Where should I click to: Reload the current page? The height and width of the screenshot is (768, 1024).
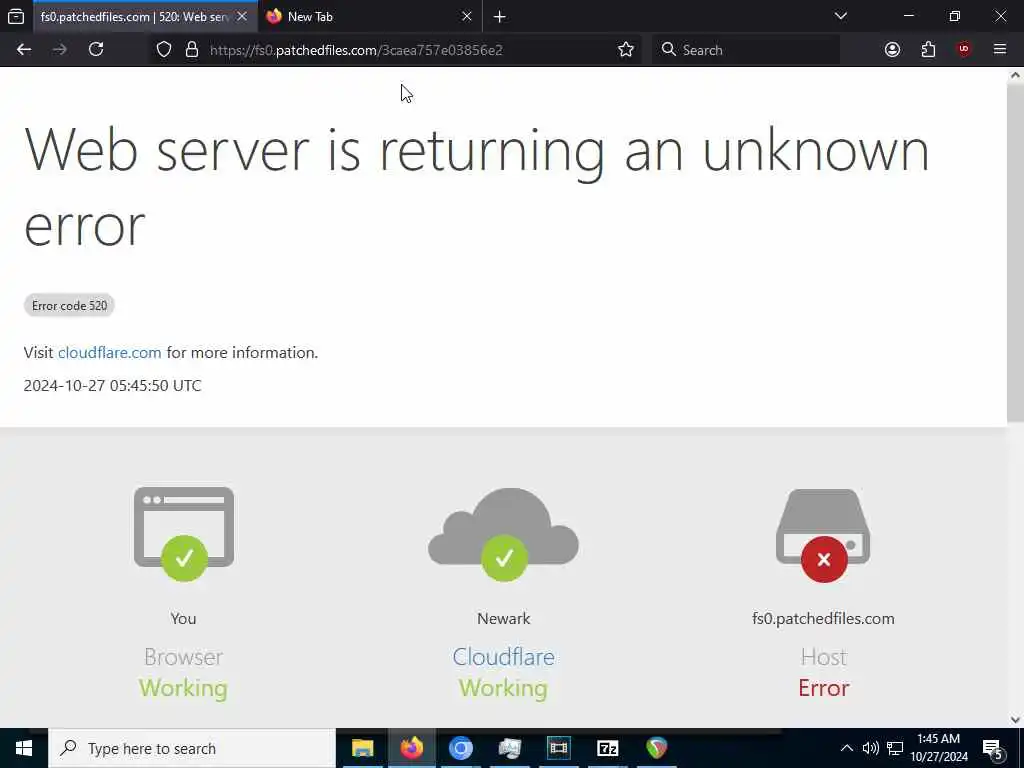[x=96, y=50]
